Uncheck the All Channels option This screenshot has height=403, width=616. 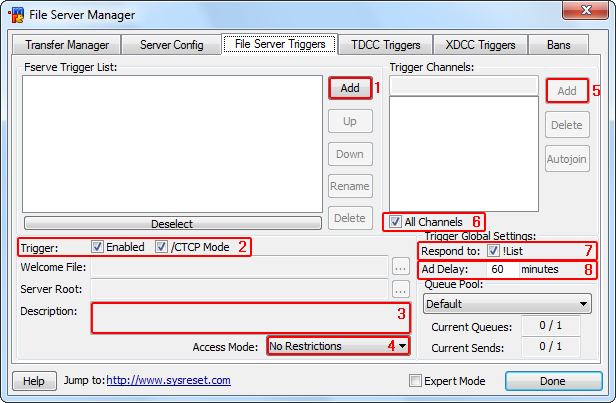(397, 221)
